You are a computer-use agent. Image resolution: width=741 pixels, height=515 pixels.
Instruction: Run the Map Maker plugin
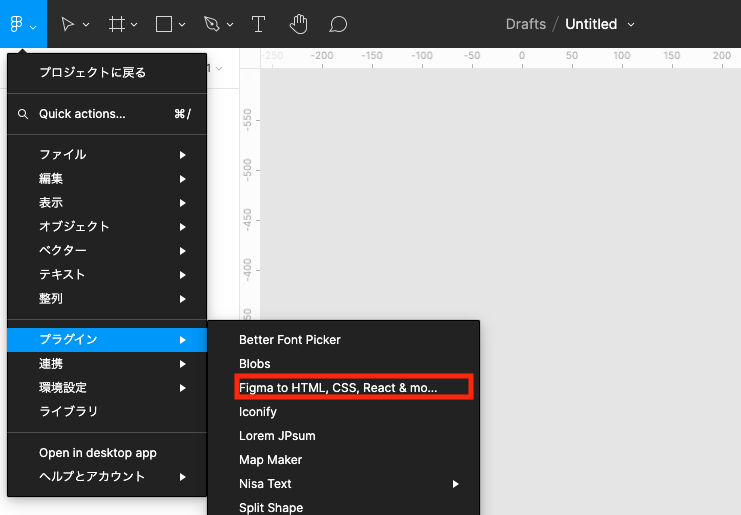point(344,460)
